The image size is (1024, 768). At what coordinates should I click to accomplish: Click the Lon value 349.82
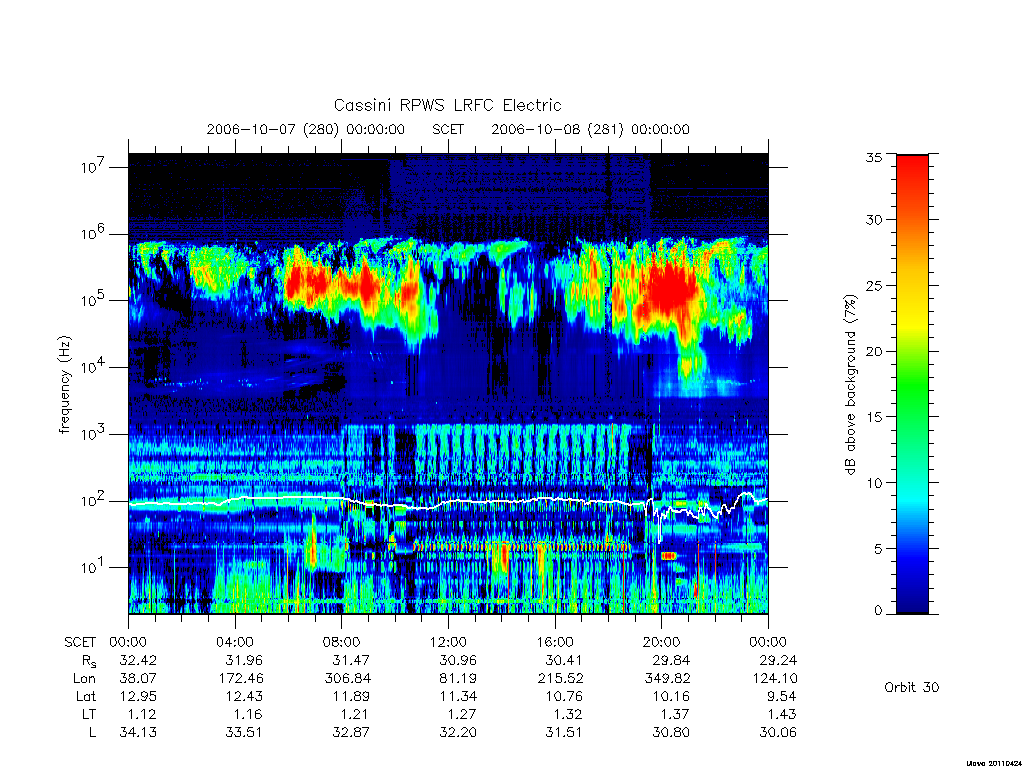coord(667,679)
